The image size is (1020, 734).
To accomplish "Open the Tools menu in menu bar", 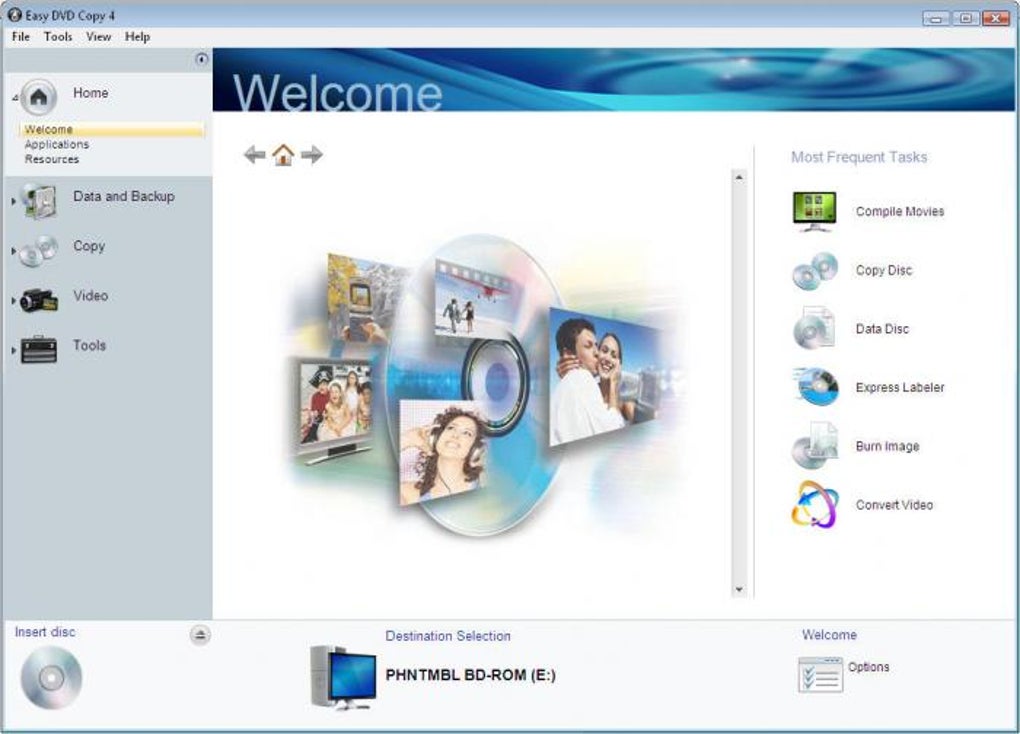I will coord(58,36).
